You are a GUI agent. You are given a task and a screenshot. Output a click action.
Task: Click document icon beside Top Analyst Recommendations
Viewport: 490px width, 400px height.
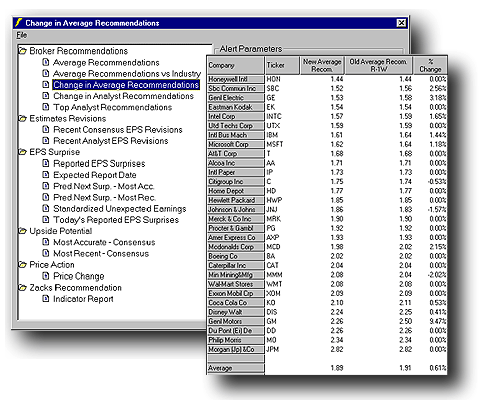point(46,107)
